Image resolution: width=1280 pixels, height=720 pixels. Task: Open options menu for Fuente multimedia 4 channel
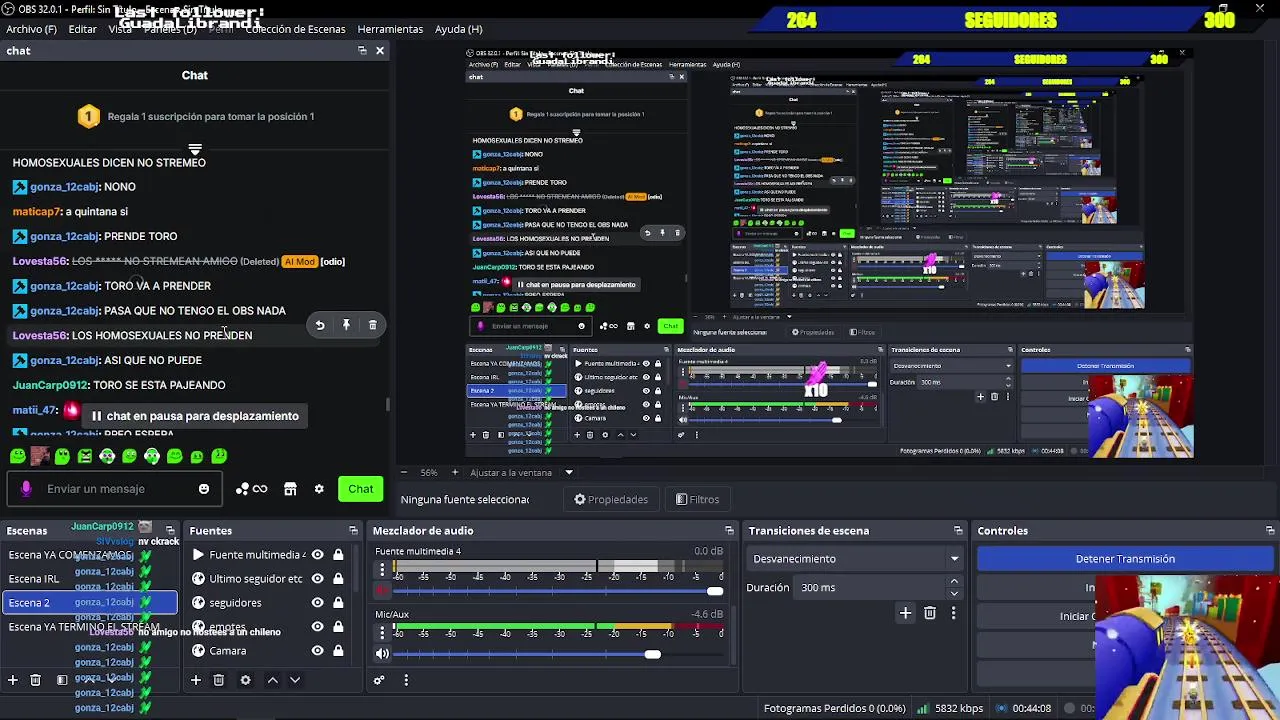pos(381,569)
